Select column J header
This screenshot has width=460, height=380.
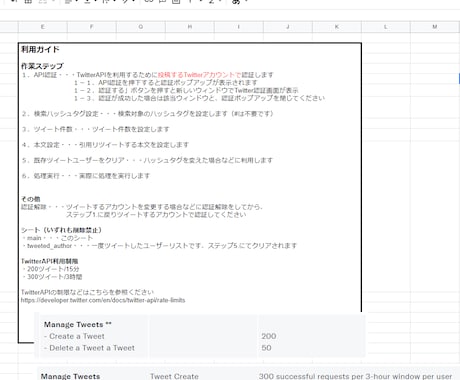[288, 27]
